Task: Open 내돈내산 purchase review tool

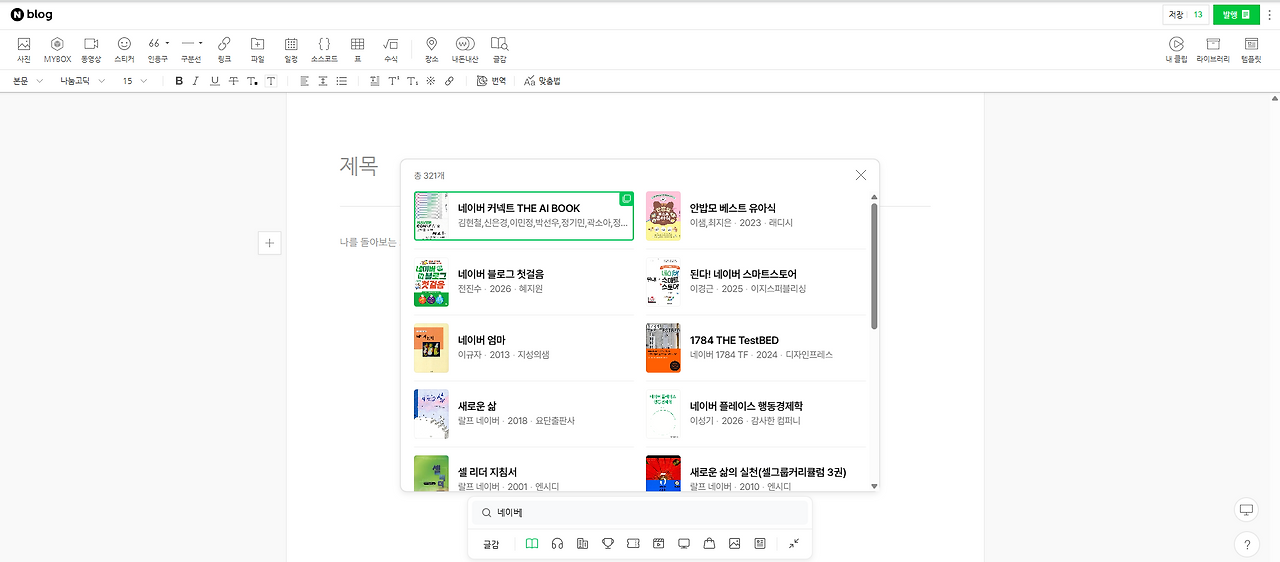Action: coord(465,49)
